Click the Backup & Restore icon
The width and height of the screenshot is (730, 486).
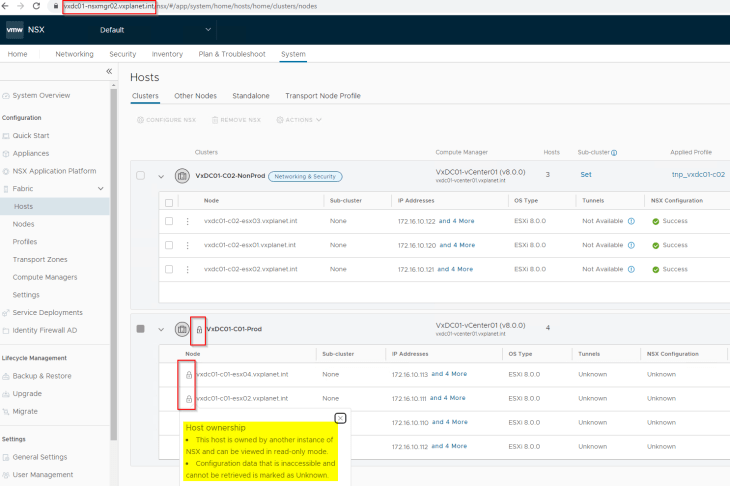tap(6, 376)
